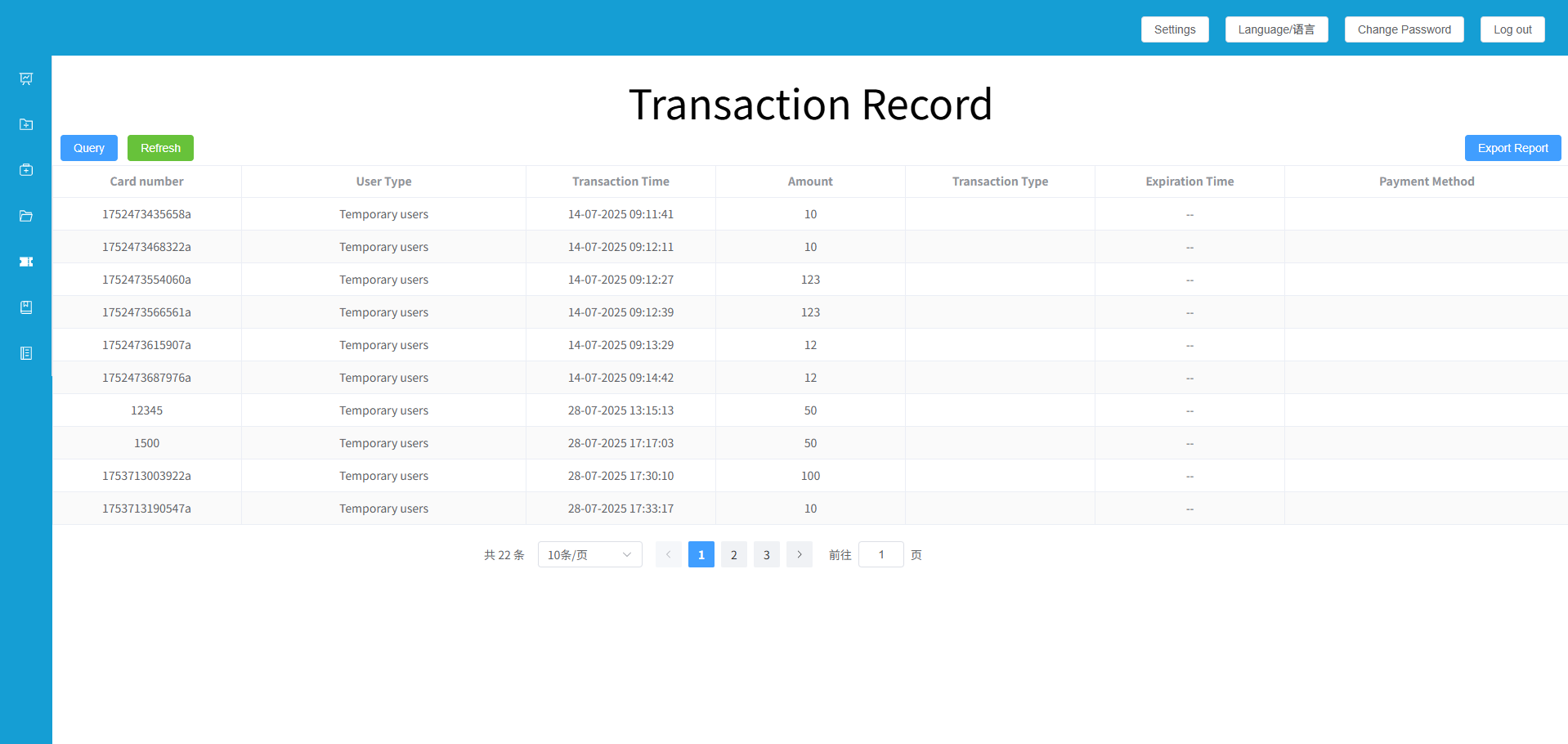Viewport: 1568px width, 744px height.
Task: Open Settings from top bar
Action: (1174, 29)
